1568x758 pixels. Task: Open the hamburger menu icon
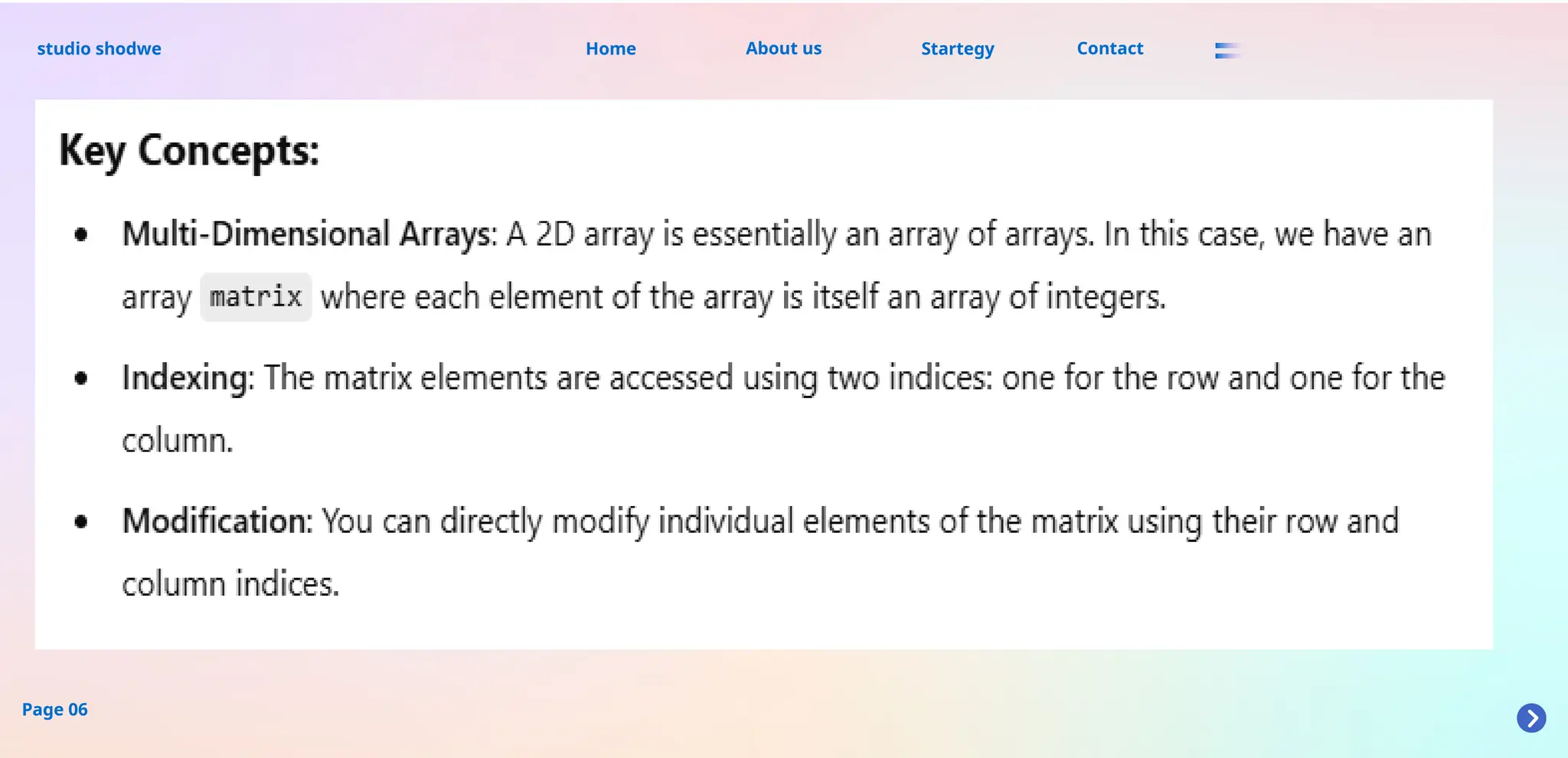(1227, 51)
